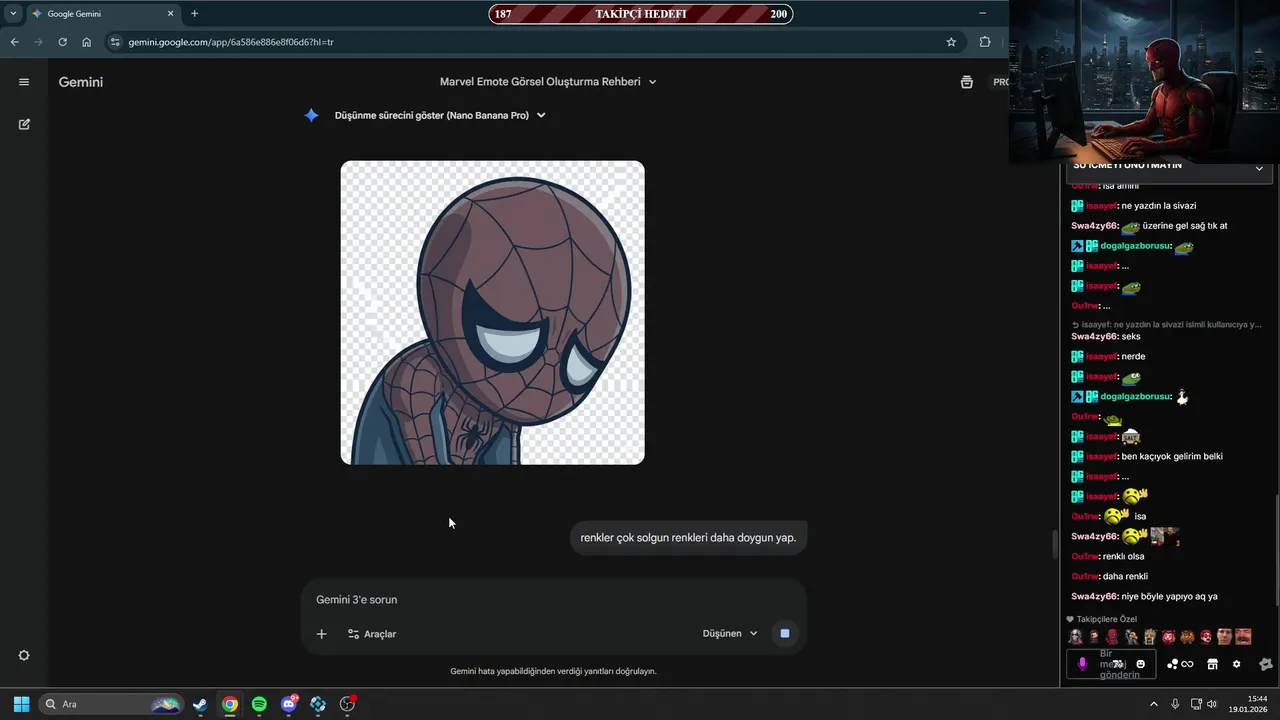The width and height of the screenshot is (1280, 720).
Task: Open the clock showing 15:44
Action: (1248, 704)
